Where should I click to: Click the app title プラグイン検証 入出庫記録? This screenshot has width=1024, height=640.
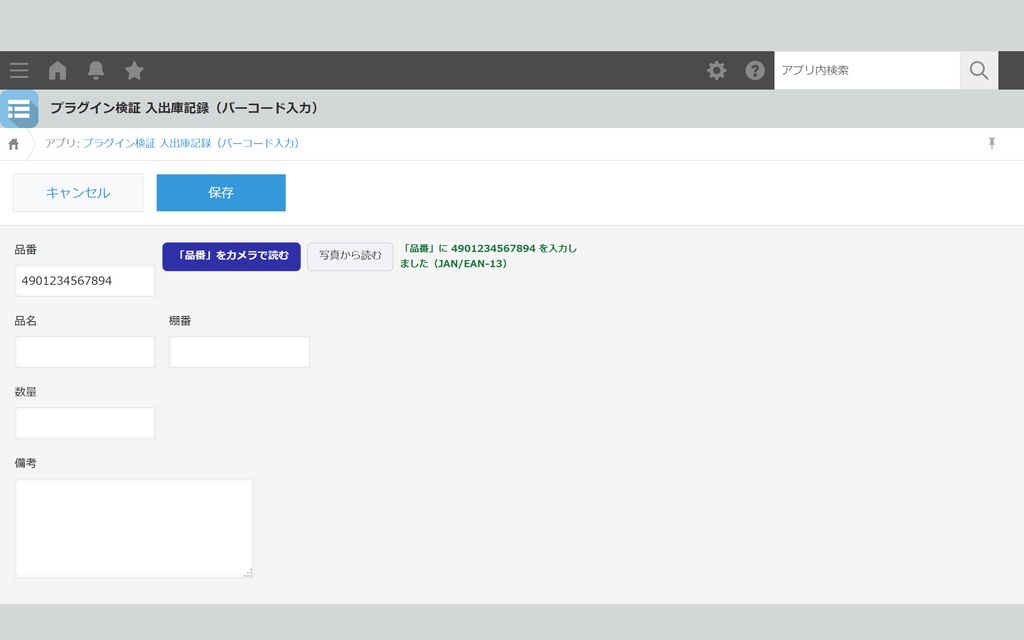[184, 108]
